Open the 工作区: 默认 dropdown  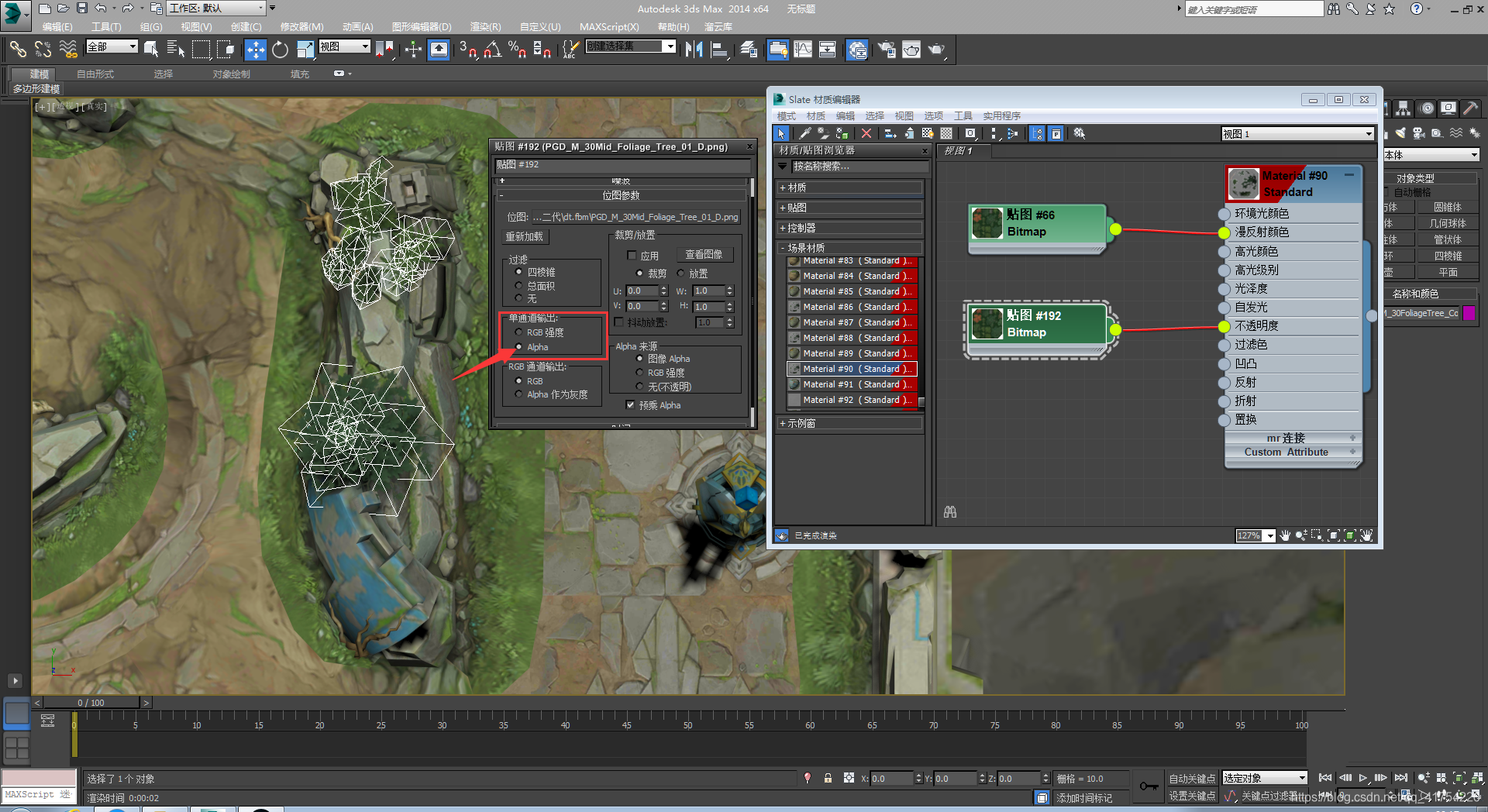pos(216,9)
